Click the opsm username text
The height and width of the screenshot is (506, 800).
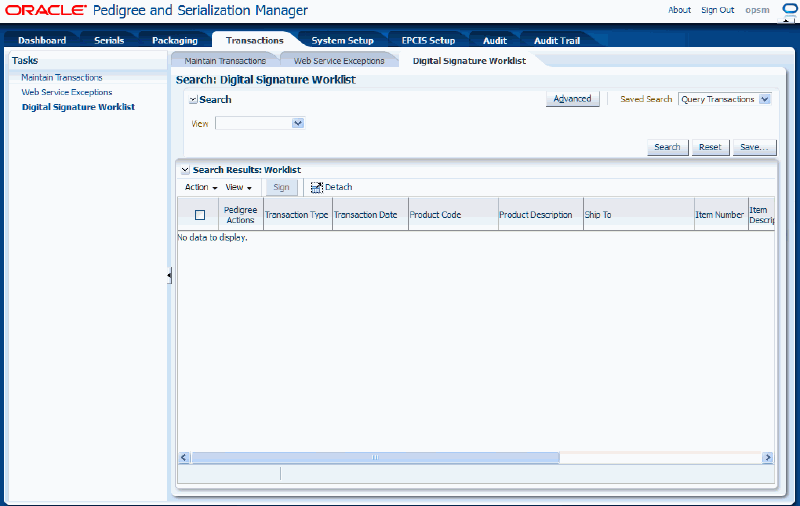[x=757, y=10]
